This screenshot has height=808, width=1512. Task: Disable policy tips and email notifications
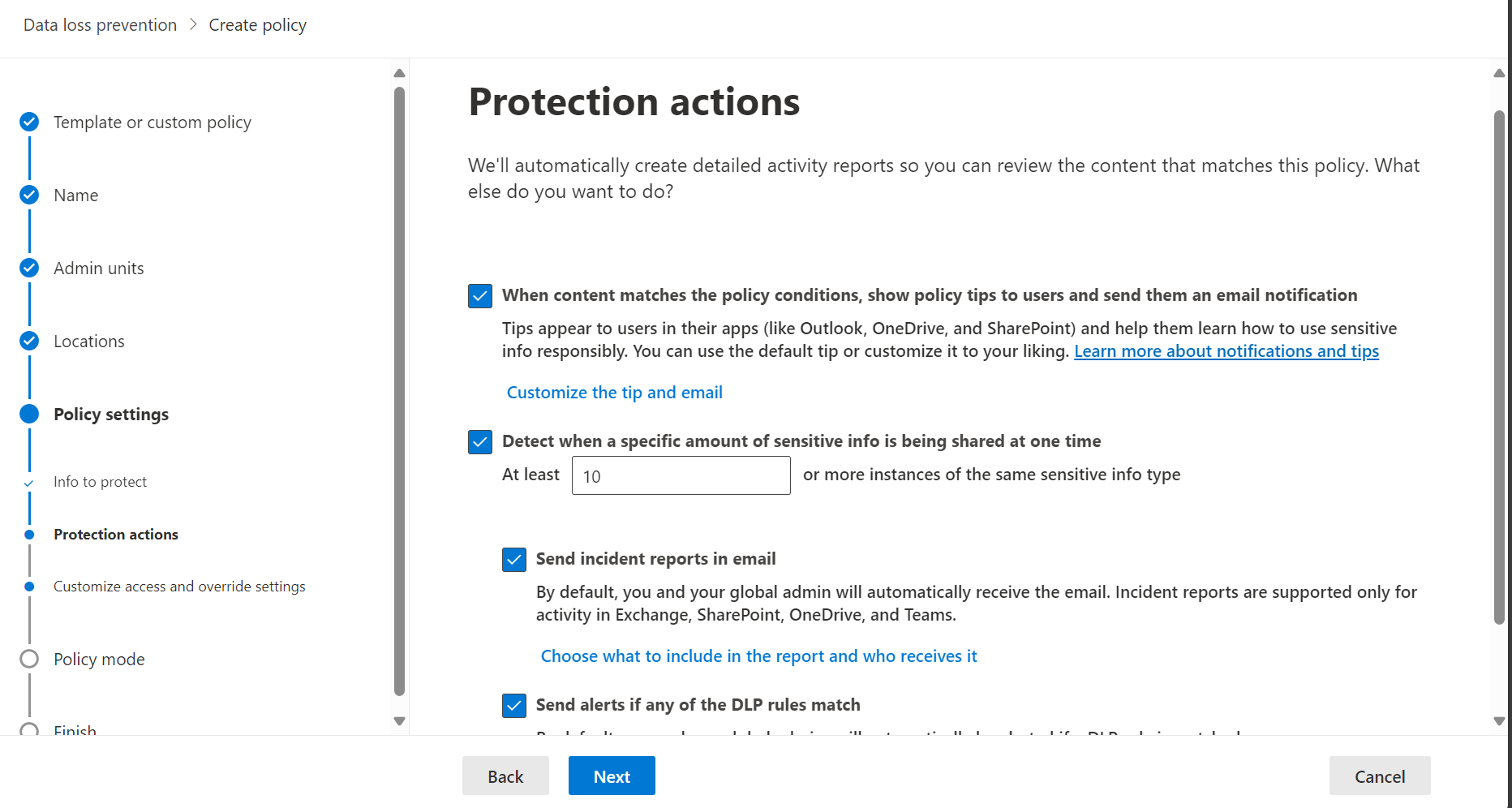coord(479,295)
